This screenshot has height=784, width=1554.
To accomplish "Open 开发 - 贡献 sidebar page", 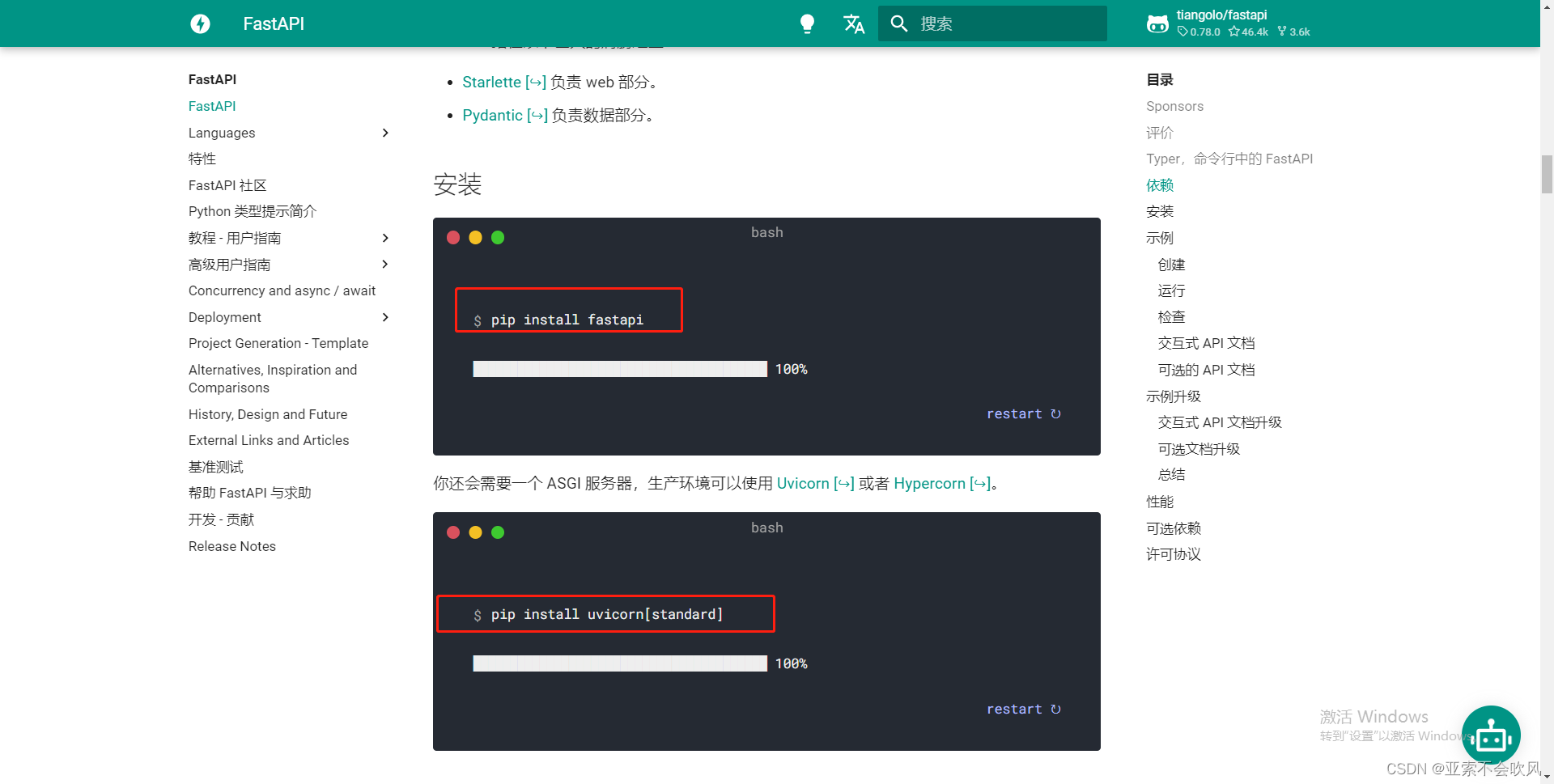I will (222, 519).
